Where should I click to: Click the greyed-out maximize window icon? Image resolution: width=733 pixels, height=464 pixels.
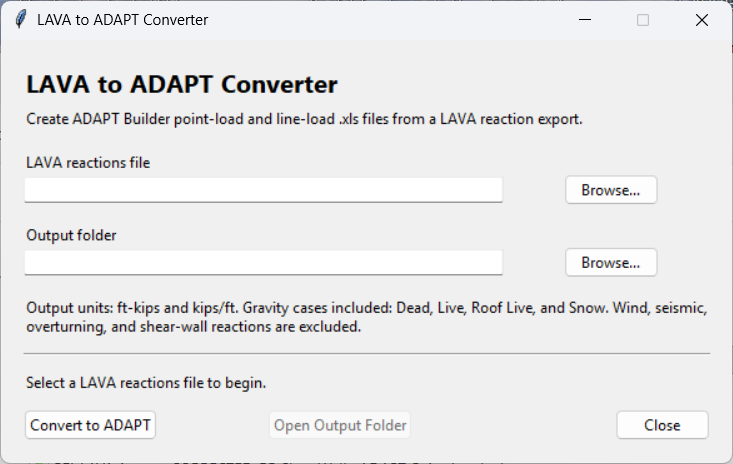[643, 20]
